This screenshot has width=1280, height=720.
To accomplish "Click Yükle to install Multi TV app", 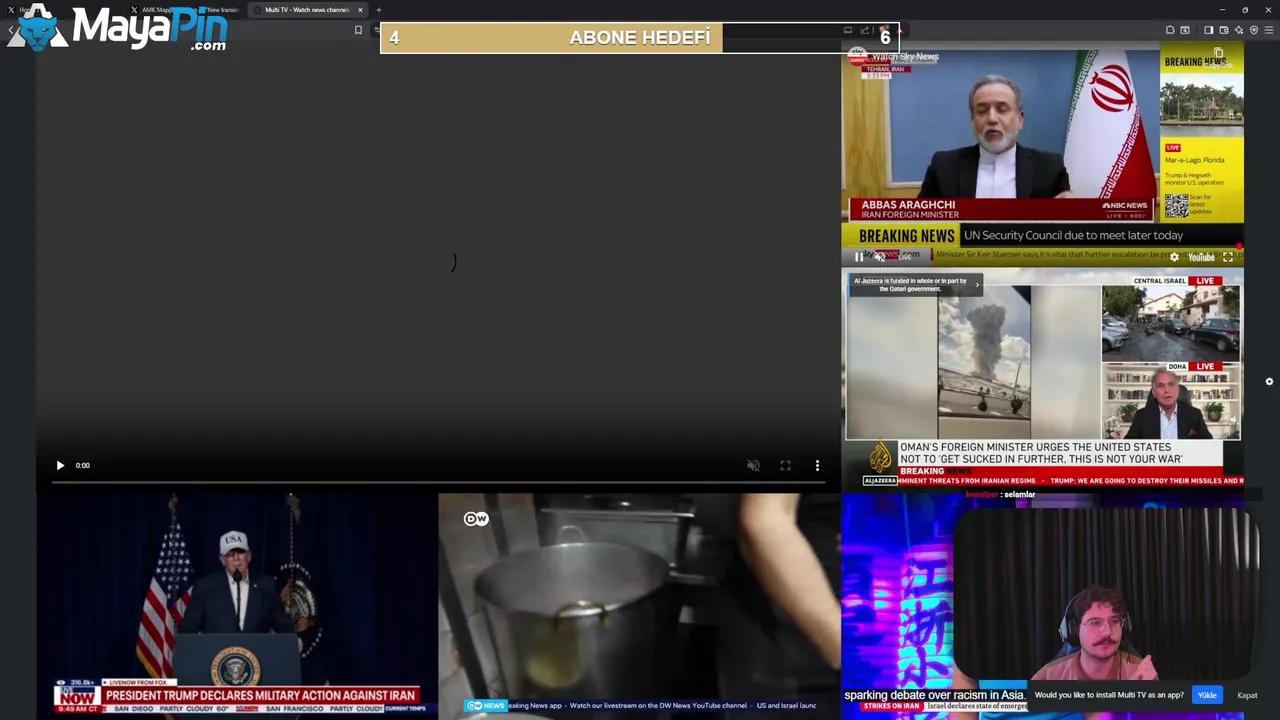I will [x=1207, y=695].
